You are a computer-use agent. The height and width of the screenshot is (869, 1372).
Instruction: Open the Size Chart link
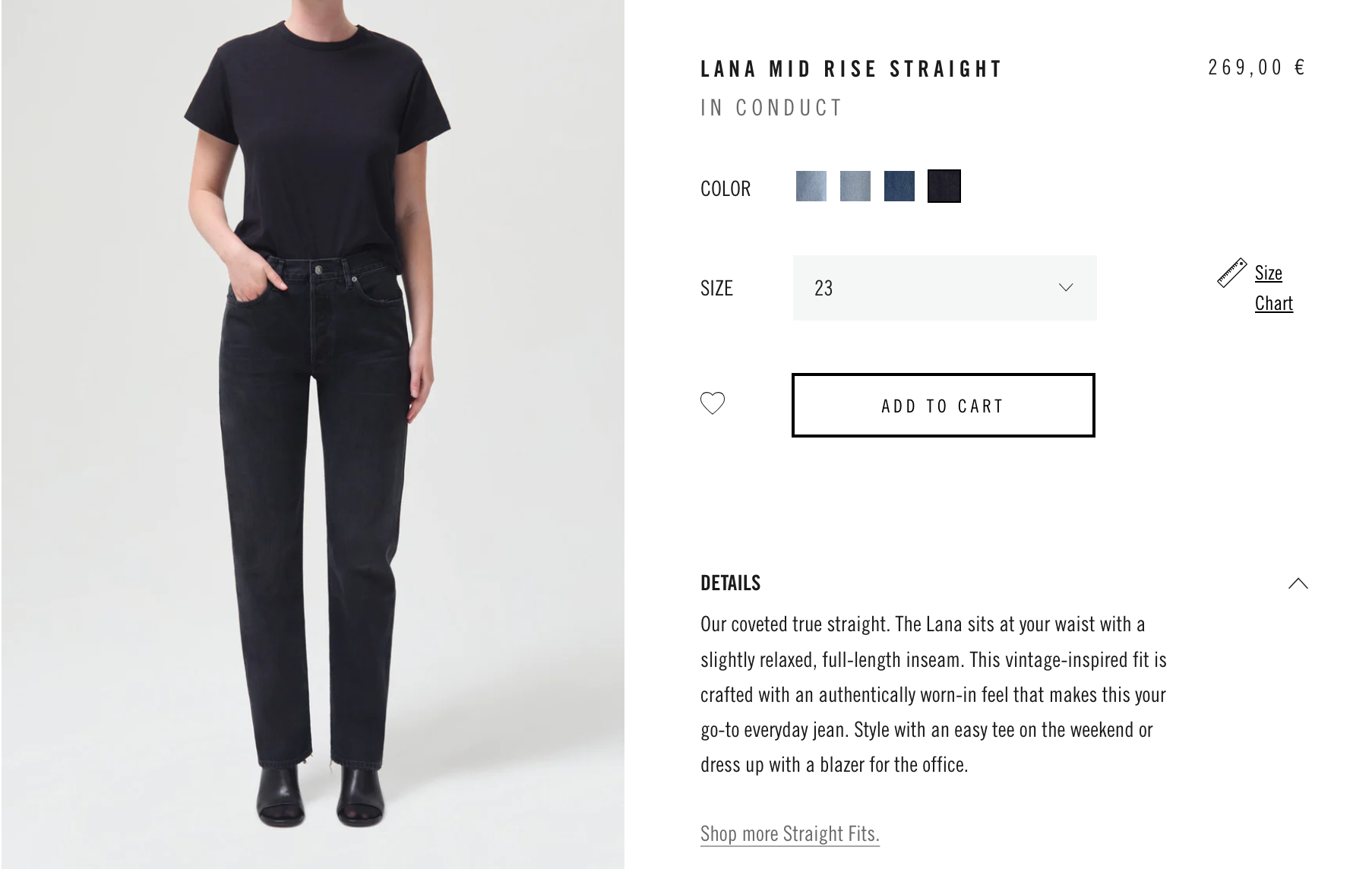pyautogui.click(x=1273, y=288)
